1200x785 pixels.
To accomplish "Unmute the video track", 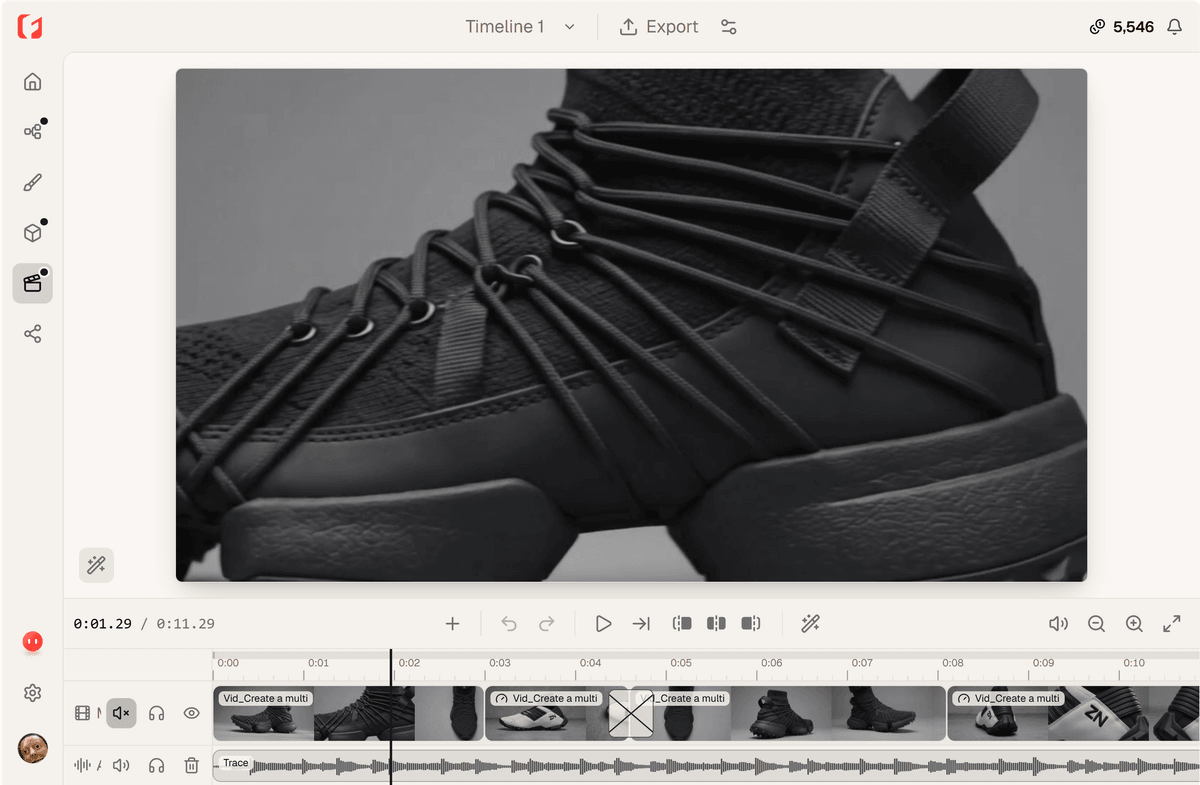I will click(121, 713).
